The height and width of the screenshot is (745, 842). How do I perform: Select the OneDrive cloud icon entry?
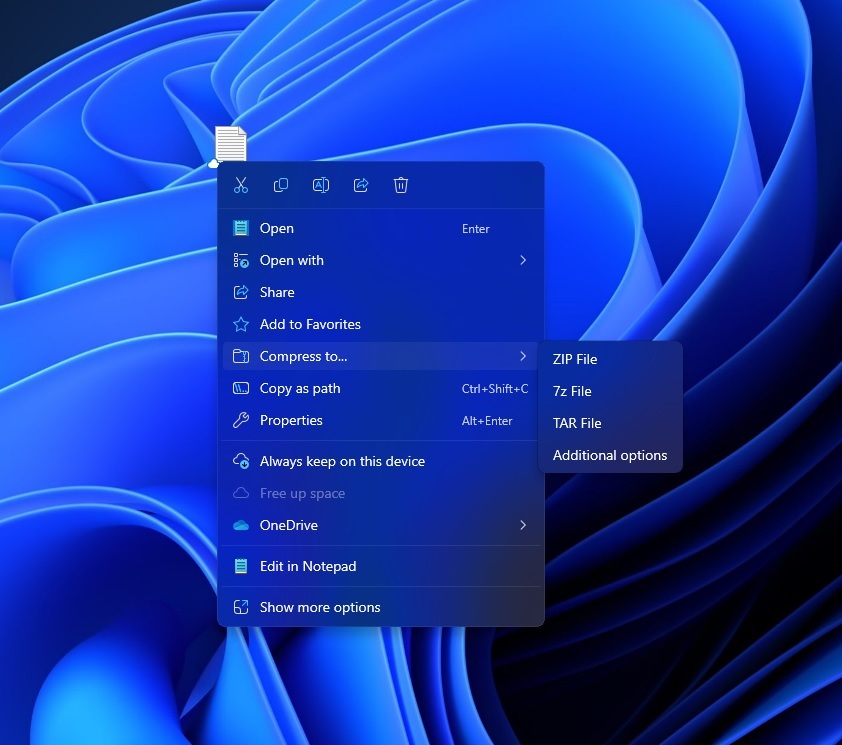pos(240,525)
